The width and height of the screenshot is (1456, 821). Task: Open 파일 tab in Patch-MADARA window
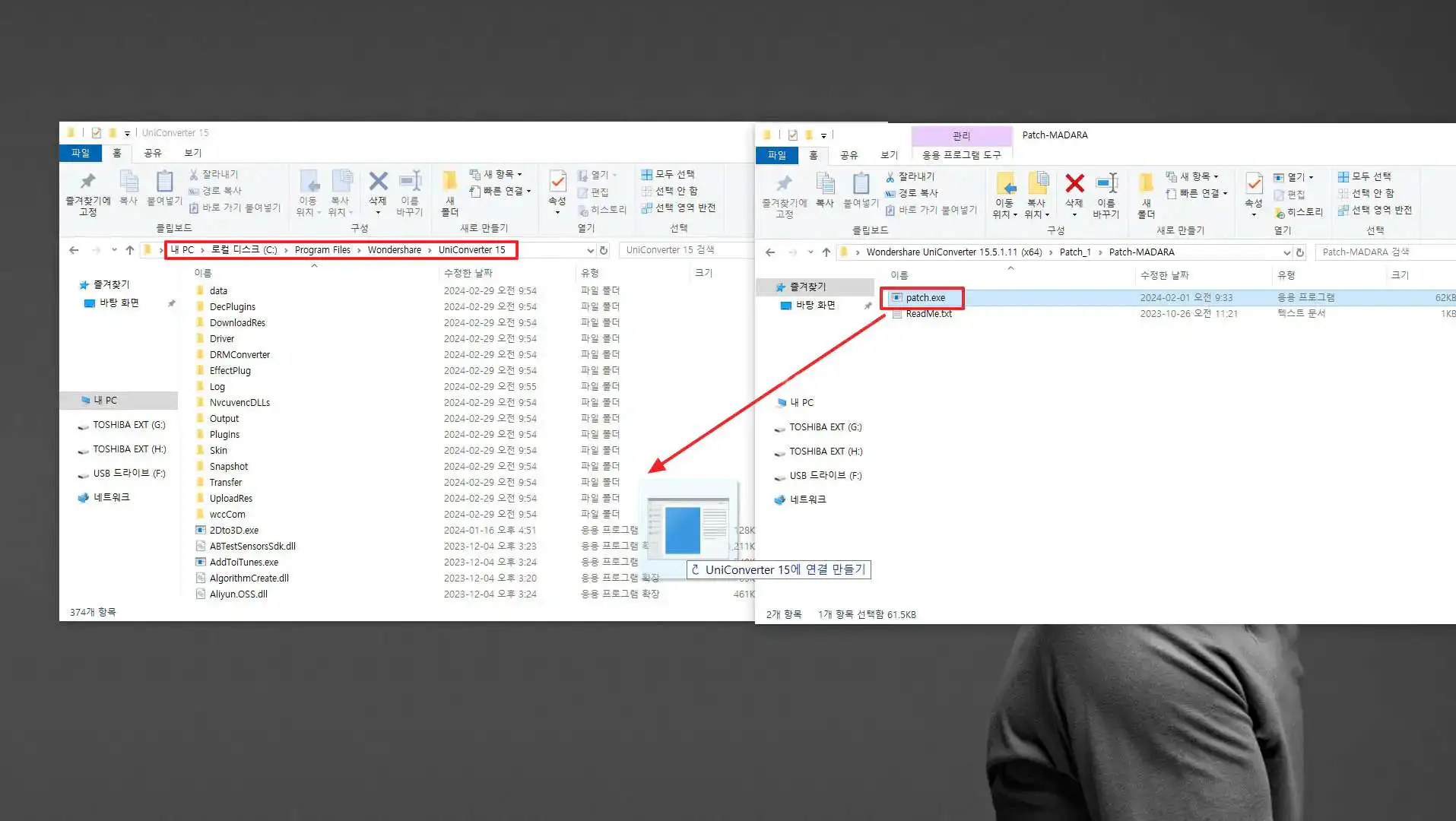pyautogui.click(x=776, y=155)
